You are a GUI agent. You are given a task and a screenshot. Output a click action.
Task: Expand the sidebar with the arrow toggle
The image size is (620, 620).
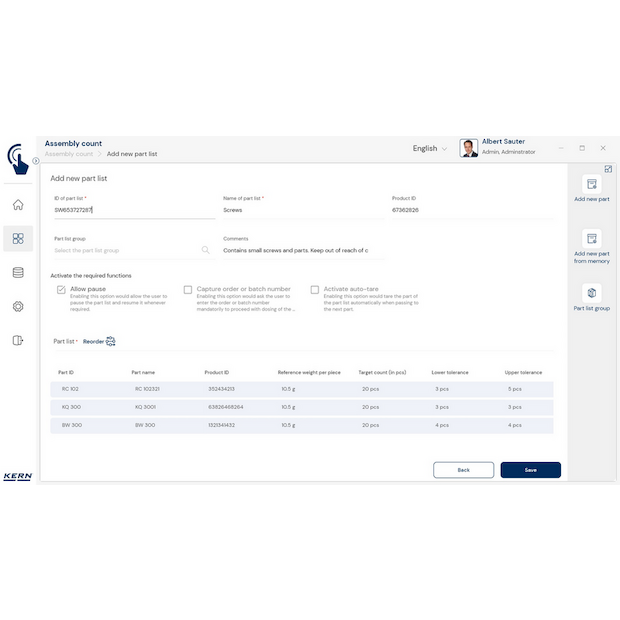pyautogui.click(x=36, y=161)
